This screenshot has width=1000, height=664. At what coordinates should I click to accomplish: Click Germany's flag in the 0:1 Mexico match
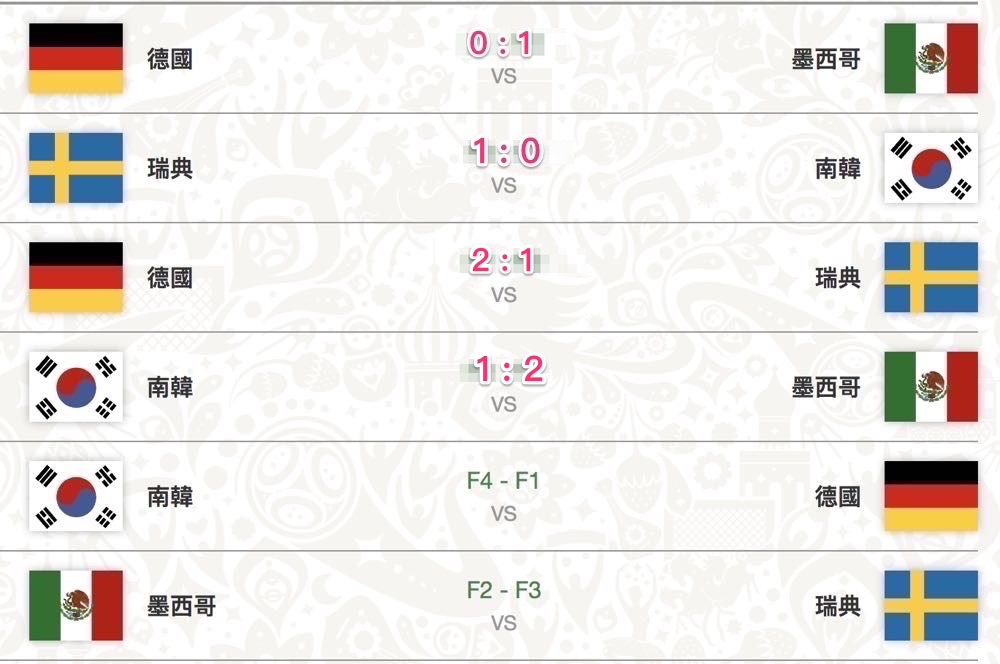click(76, 59)
